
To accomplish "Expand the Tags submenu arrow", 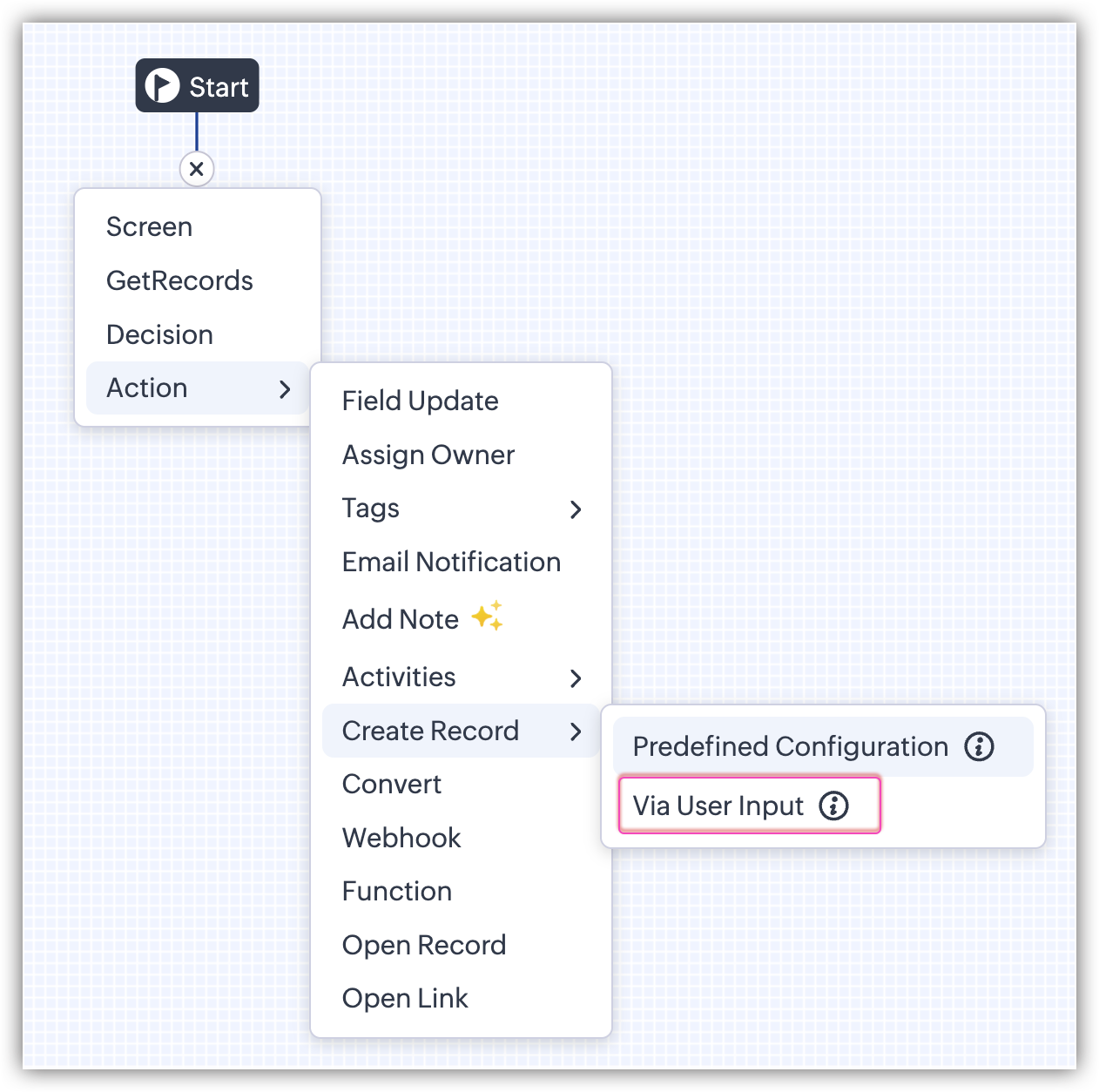I will (575, 509).
